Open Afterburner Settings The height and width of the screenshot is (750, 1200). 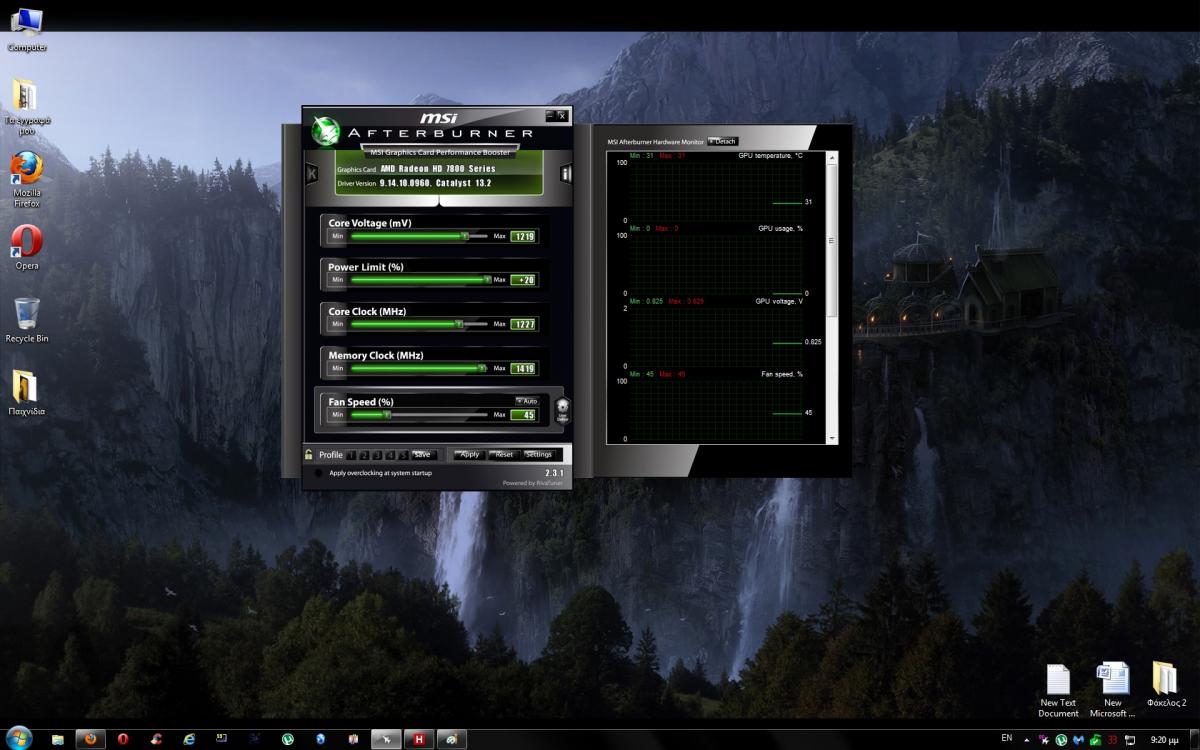(x=538, y=455)
